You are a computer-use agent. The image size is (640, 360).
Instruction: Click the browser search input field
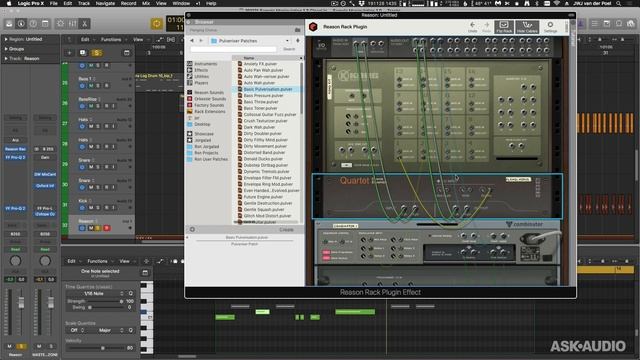[x=233, y=49]
